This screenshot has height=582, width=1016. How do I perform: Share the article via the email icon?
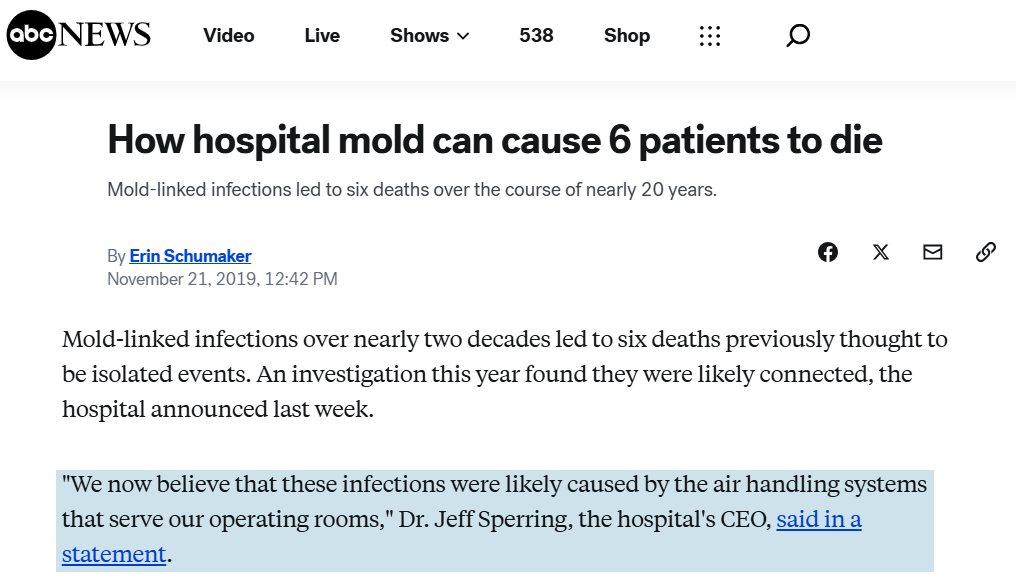click(x=932, y=252)
